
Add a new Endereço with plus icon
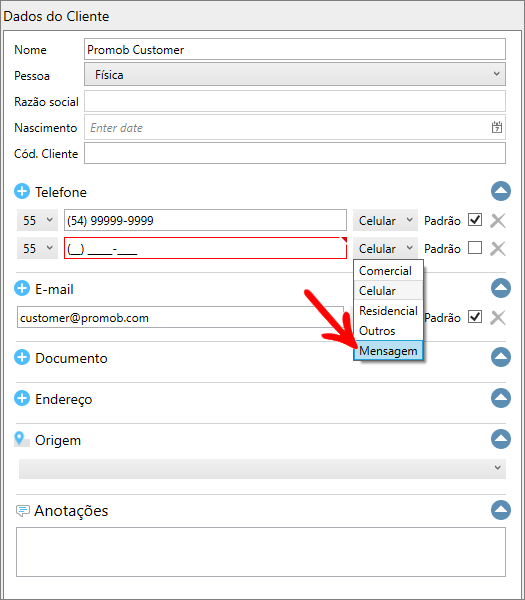click(x=22, y=398)
